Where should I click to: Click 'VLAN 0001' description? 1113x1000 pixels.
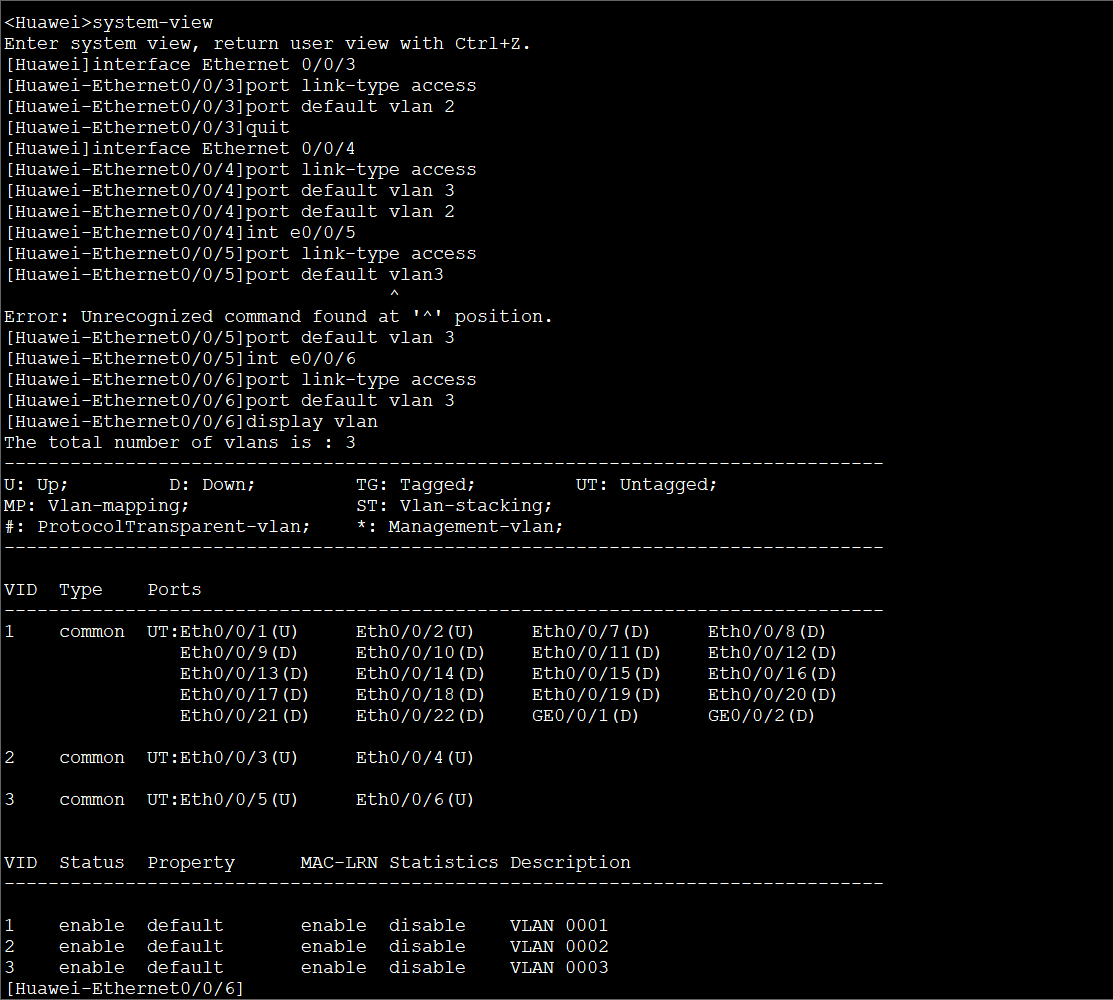pos(559,926)
